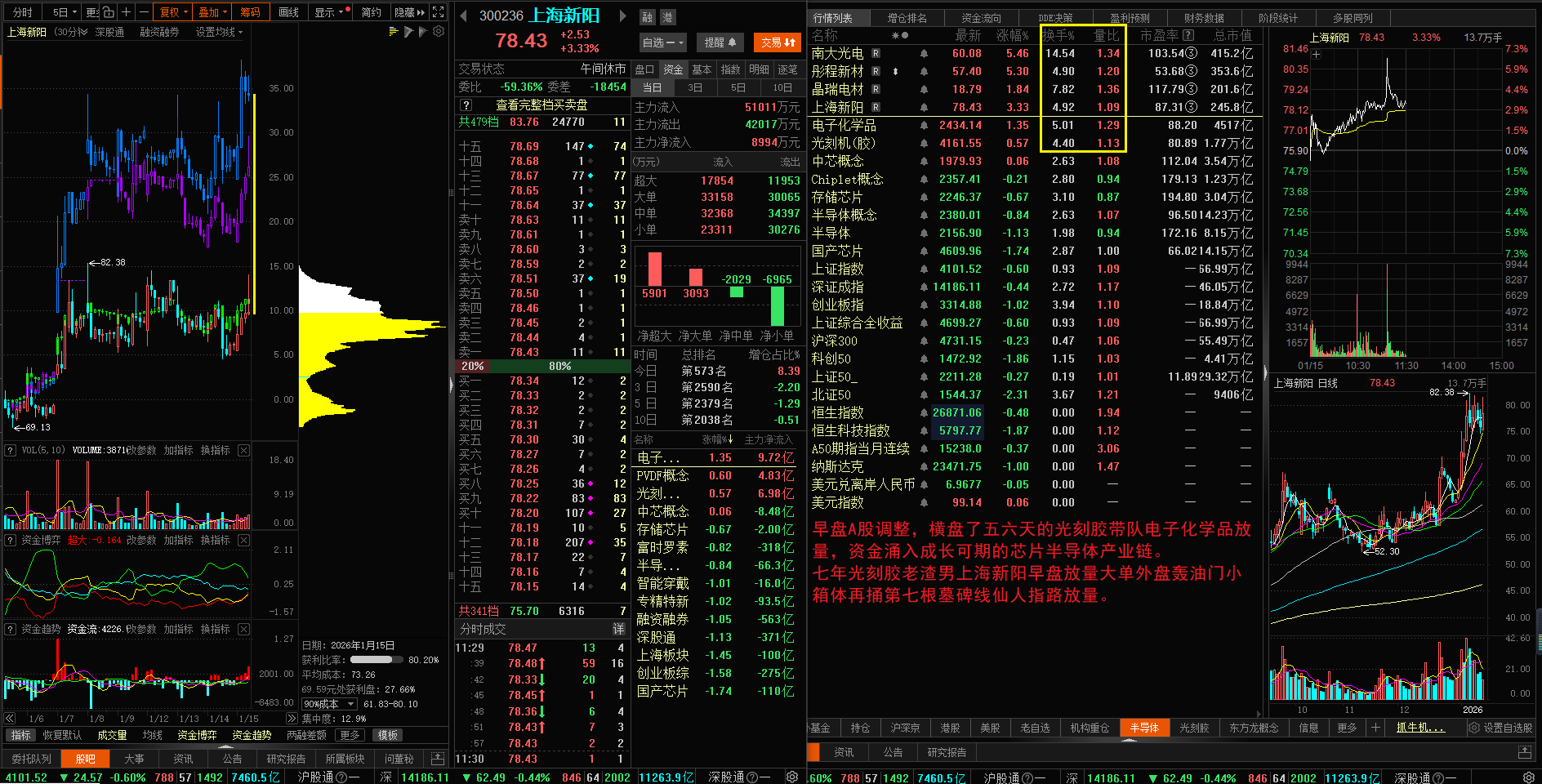Image resolution: width=1542 pixels, height=784 pixels.
Task: Click the orange 交易 trade button
Action: pos(778,42)
